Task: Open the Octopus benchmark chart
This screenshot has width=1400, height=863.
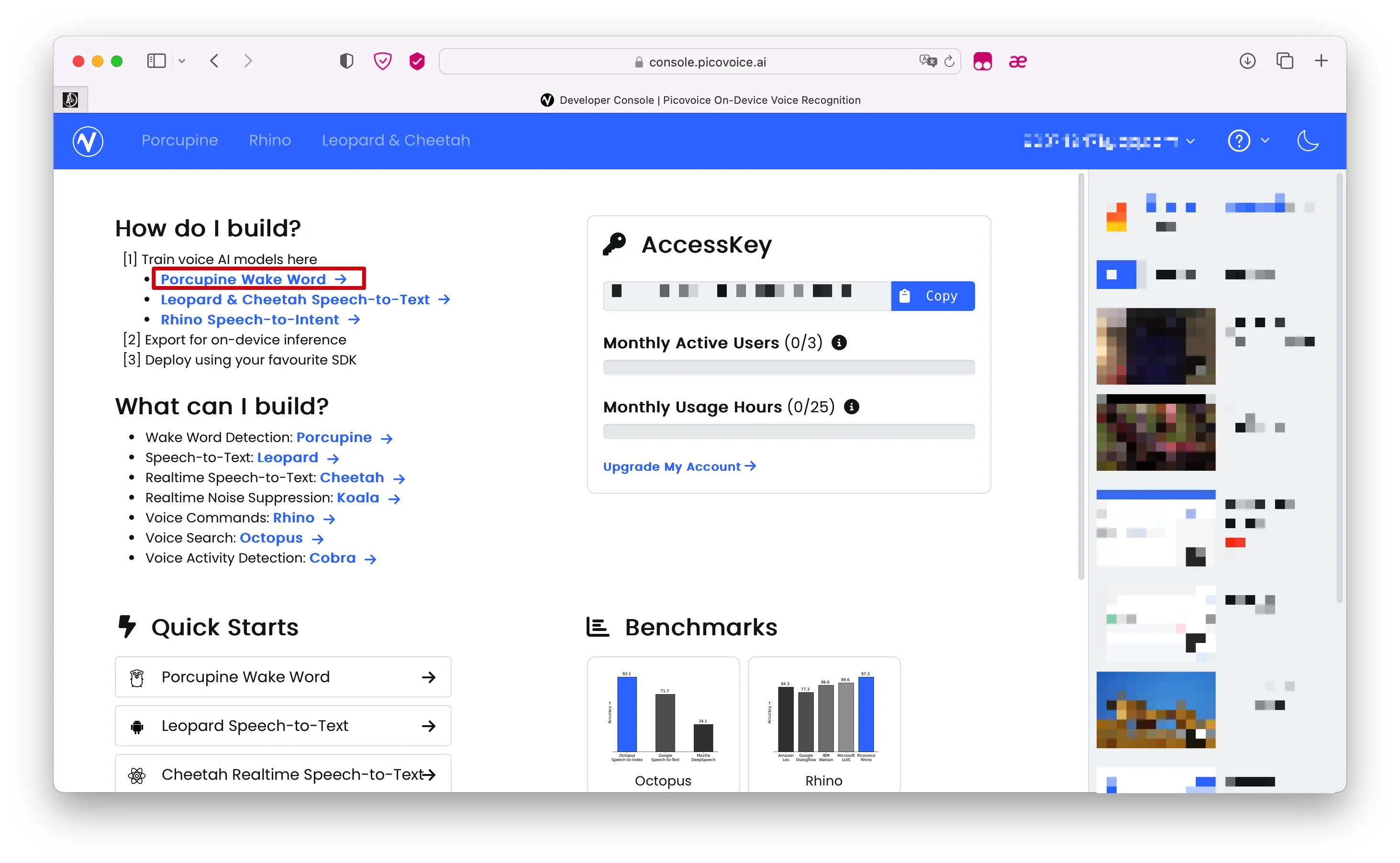Action: [663, 724]
